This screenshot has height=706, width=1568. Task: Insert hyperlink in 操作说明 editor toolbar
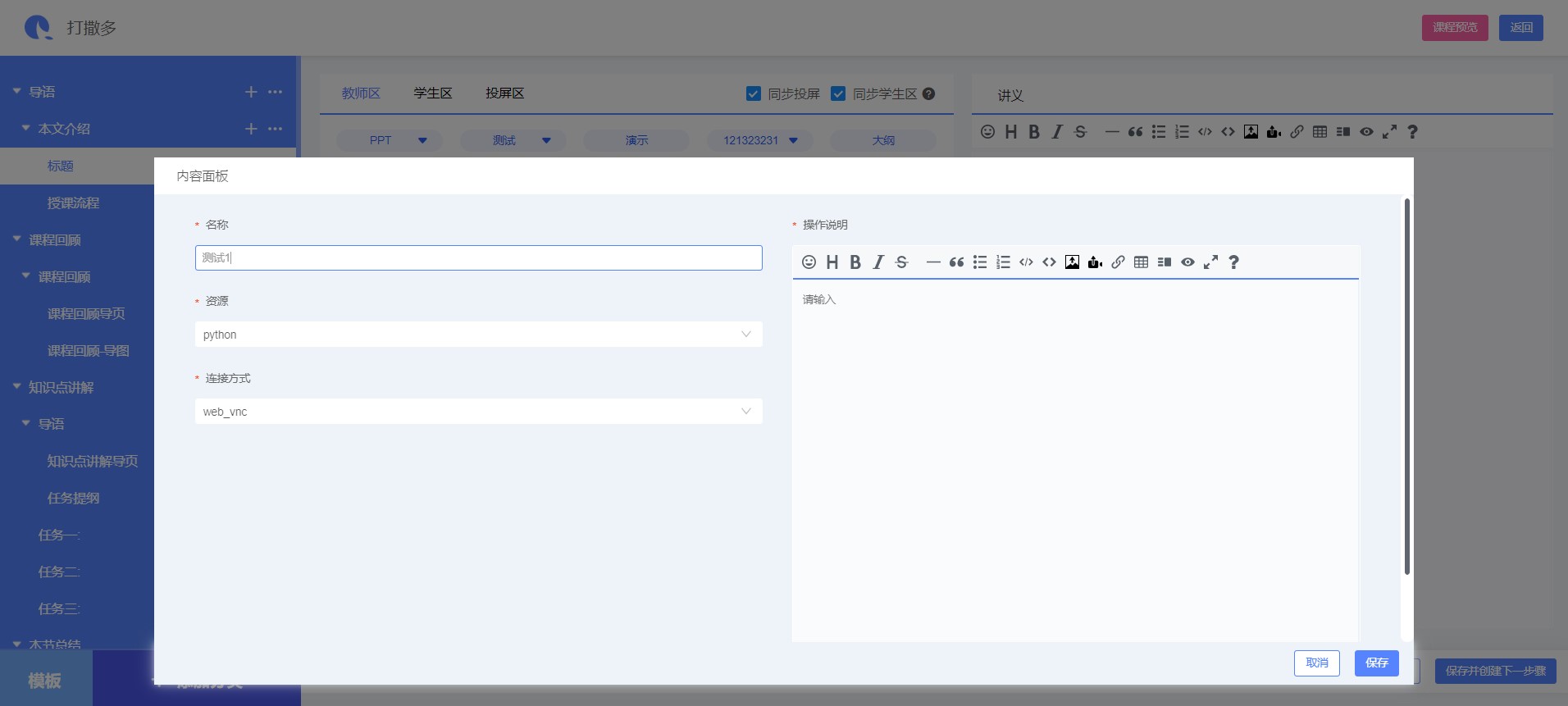pos(1118,262)
